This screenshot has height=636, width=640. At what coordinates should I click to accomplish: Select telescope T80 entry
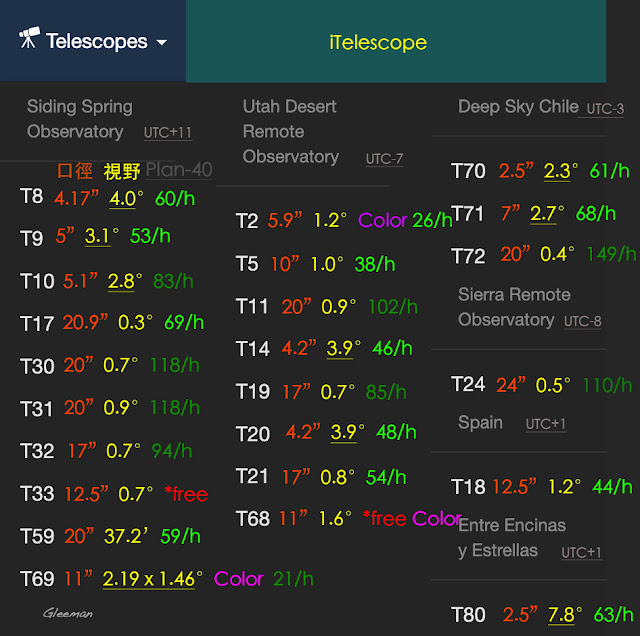468,615
